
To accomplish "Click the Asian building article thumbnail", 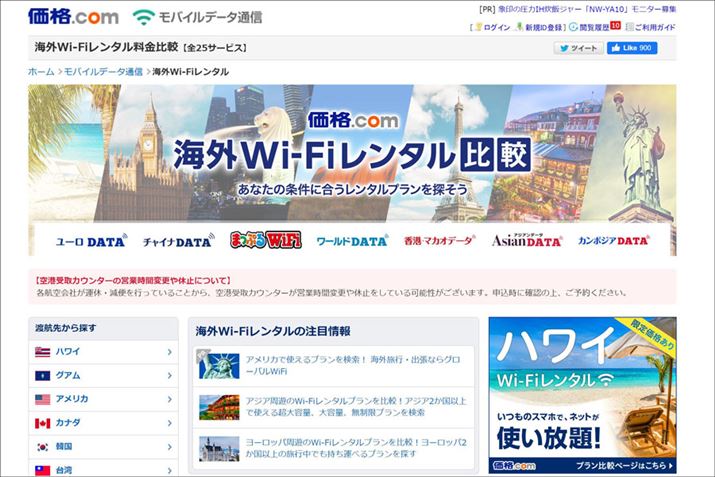I will [x=219, y=407].
